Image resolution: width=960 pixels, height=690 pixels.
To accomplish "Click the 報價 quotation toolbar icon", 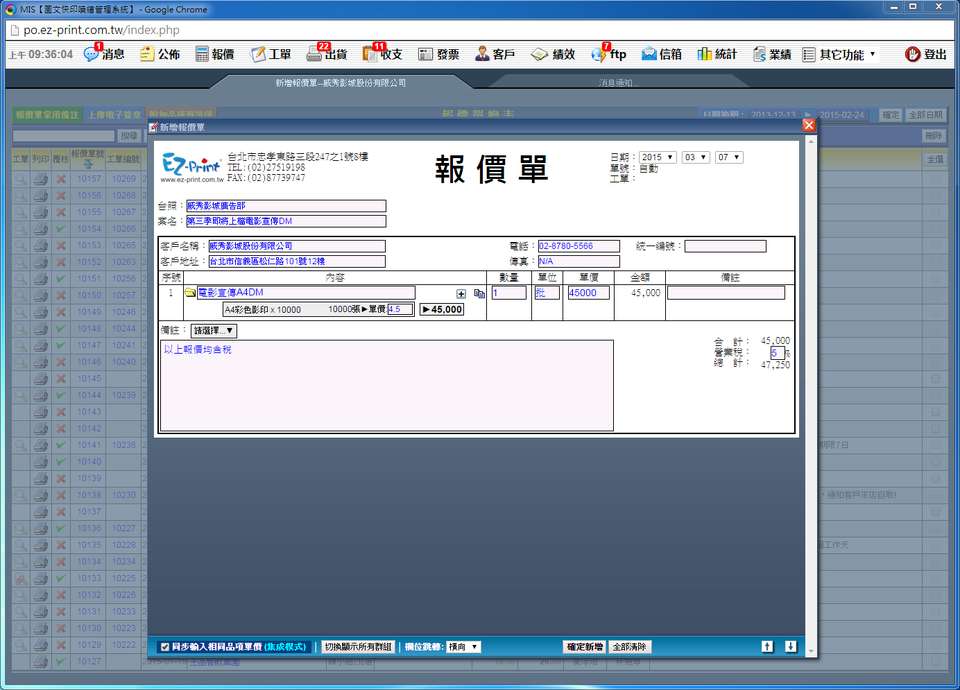I will (x=214, y=54).
